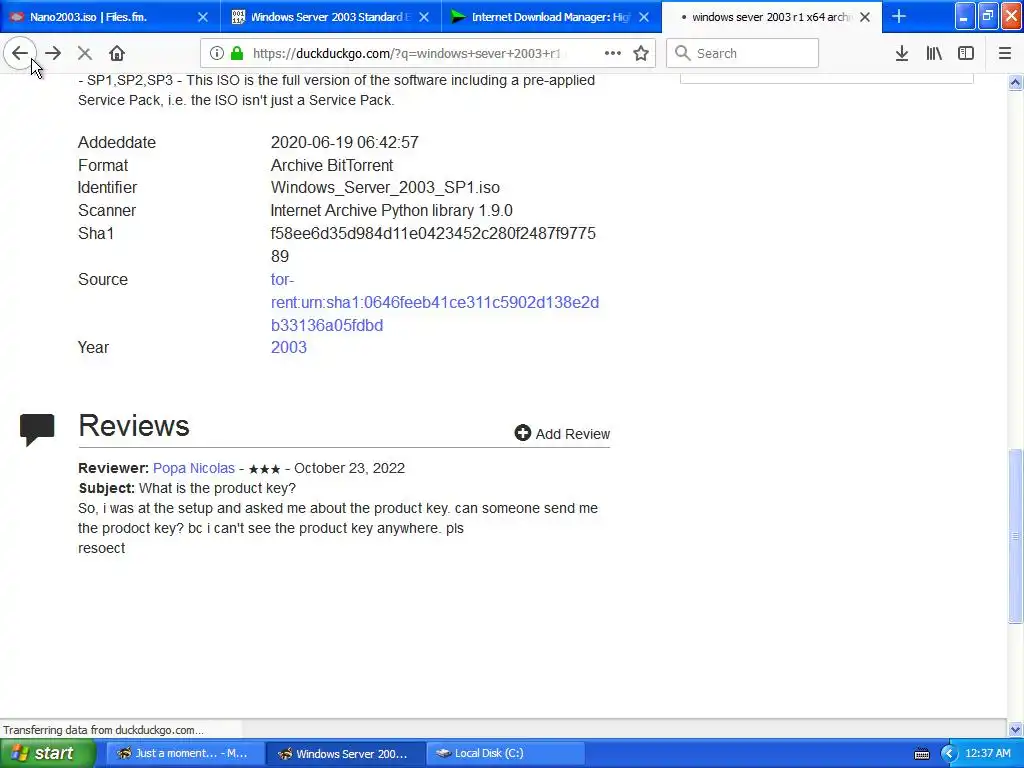The image size is (1024, 768).
Task: View site information icon in address bar
Action: (x=217, y=54)
